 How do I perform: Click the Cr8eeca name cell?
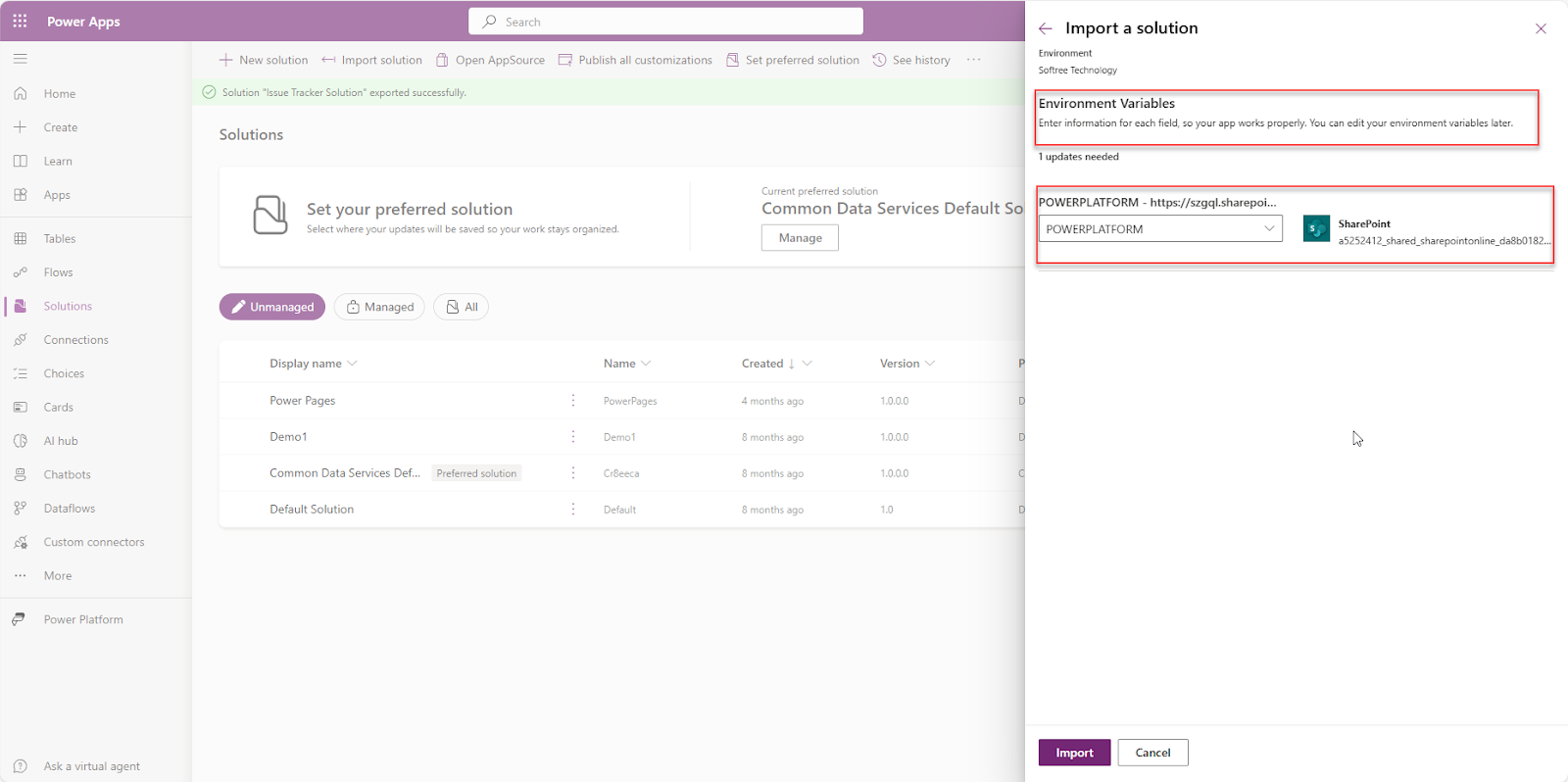coord(621,473)
